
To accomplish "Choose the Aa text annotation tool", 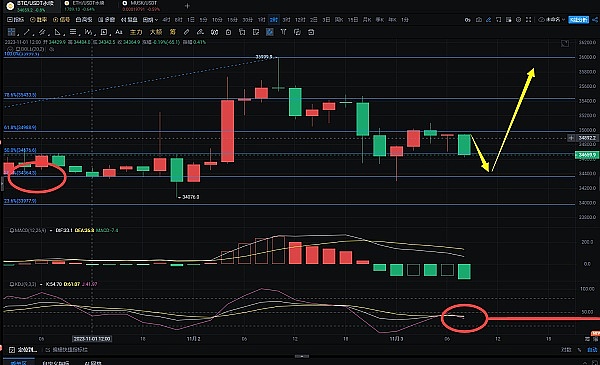I will tap(119, 32).
